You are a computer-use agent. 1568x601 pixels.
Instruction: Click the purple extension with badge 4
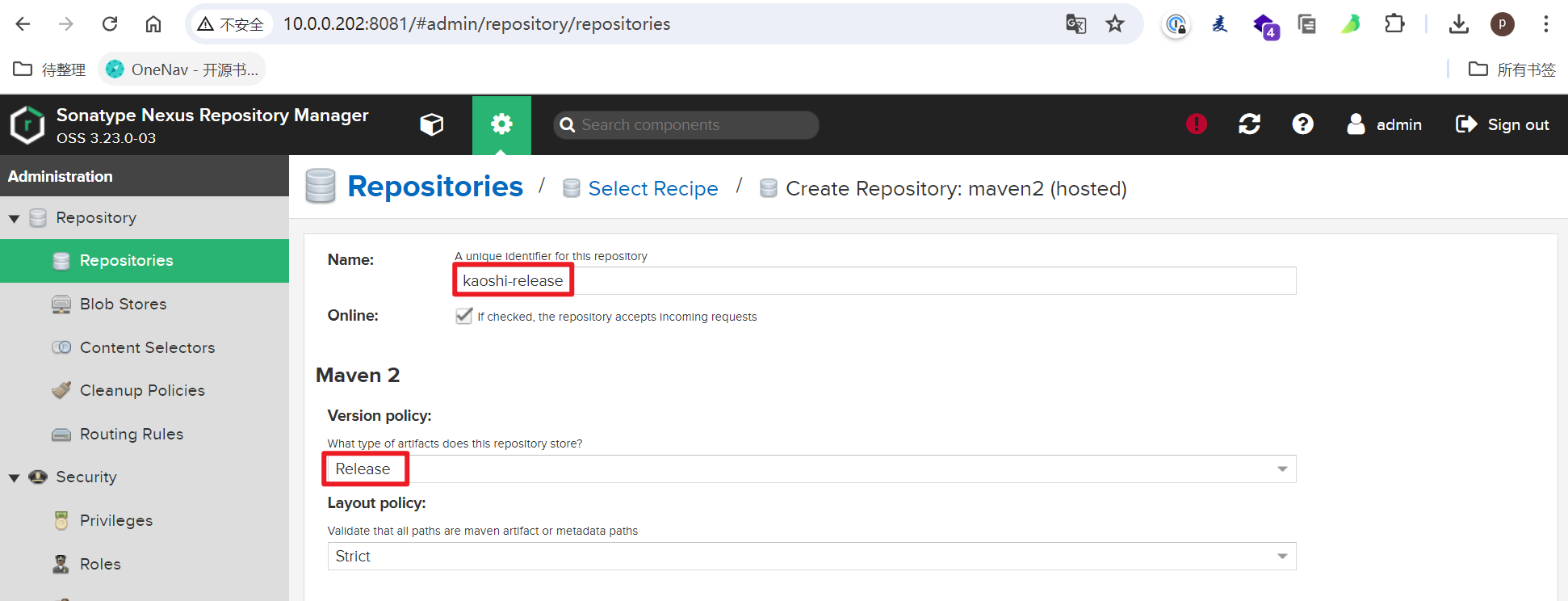click(1264, 26)
